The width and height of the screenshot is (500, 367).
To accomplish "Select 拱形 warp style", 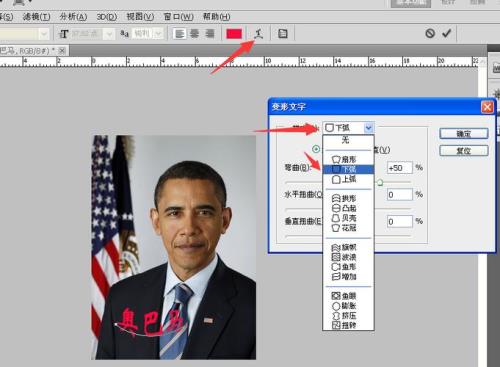I will tap(348, 198).
